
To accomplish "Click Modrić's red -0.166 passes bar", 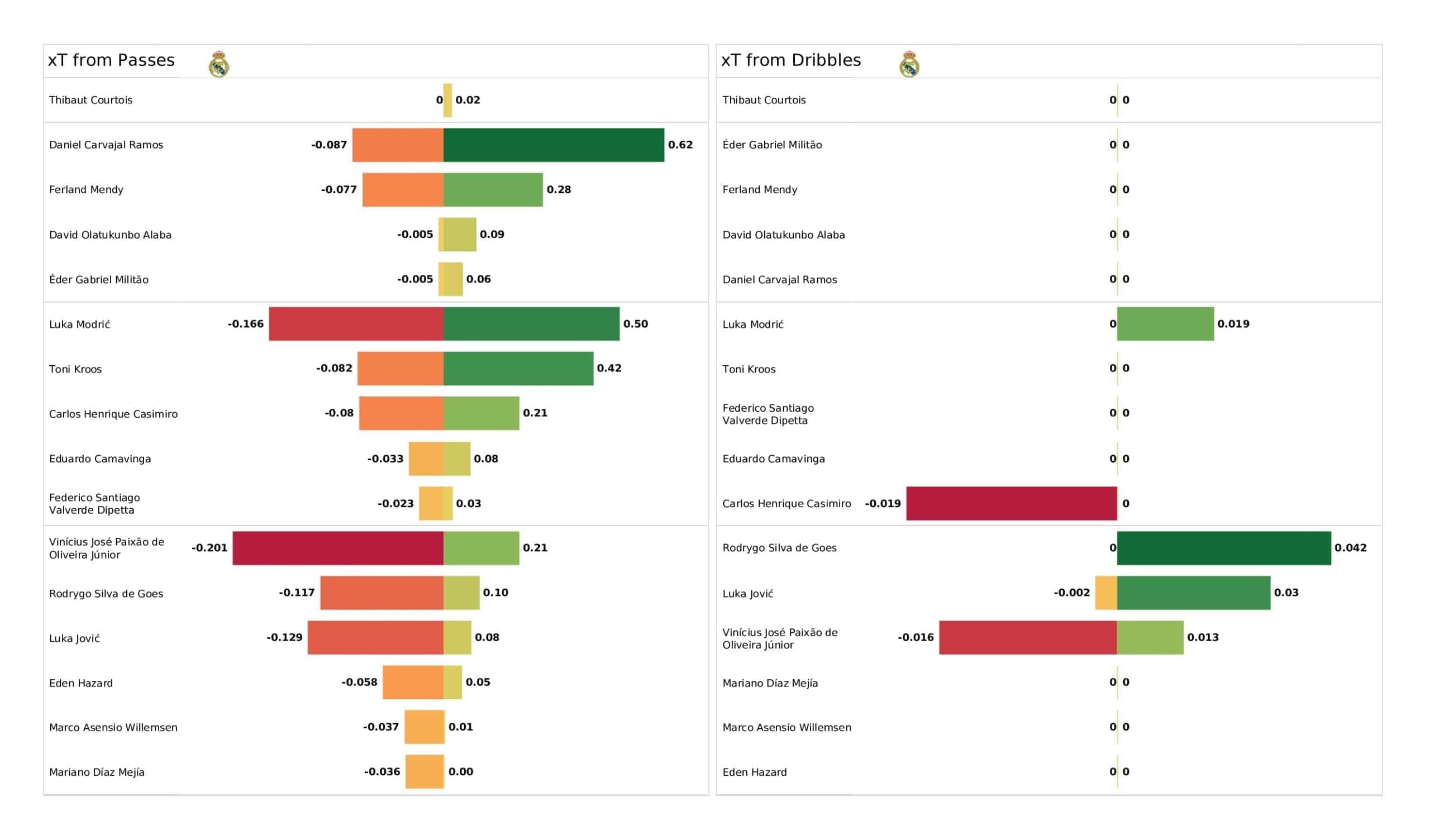I will pos(356,324).
